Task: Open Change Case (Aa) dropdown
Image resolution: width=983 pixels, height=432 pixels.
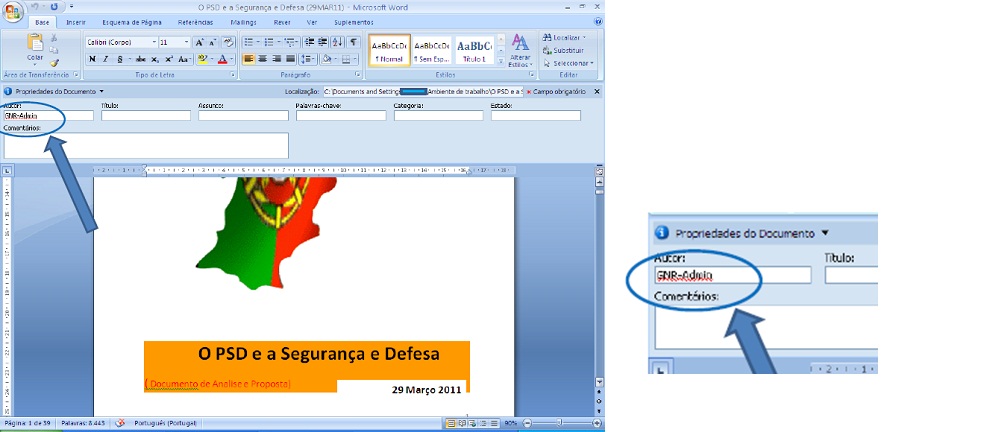Action: 184,59
